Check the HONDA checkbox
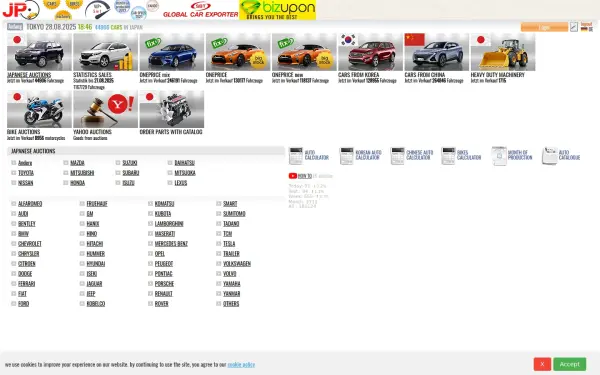This screenshot has width=600, height=375. [x=66, y=183]
